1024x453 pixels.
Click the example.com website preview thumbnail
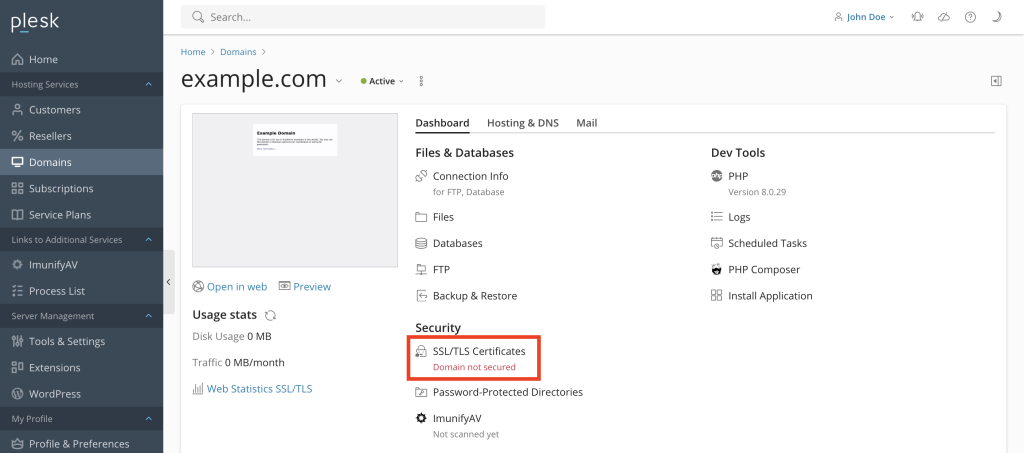point(294,190)
